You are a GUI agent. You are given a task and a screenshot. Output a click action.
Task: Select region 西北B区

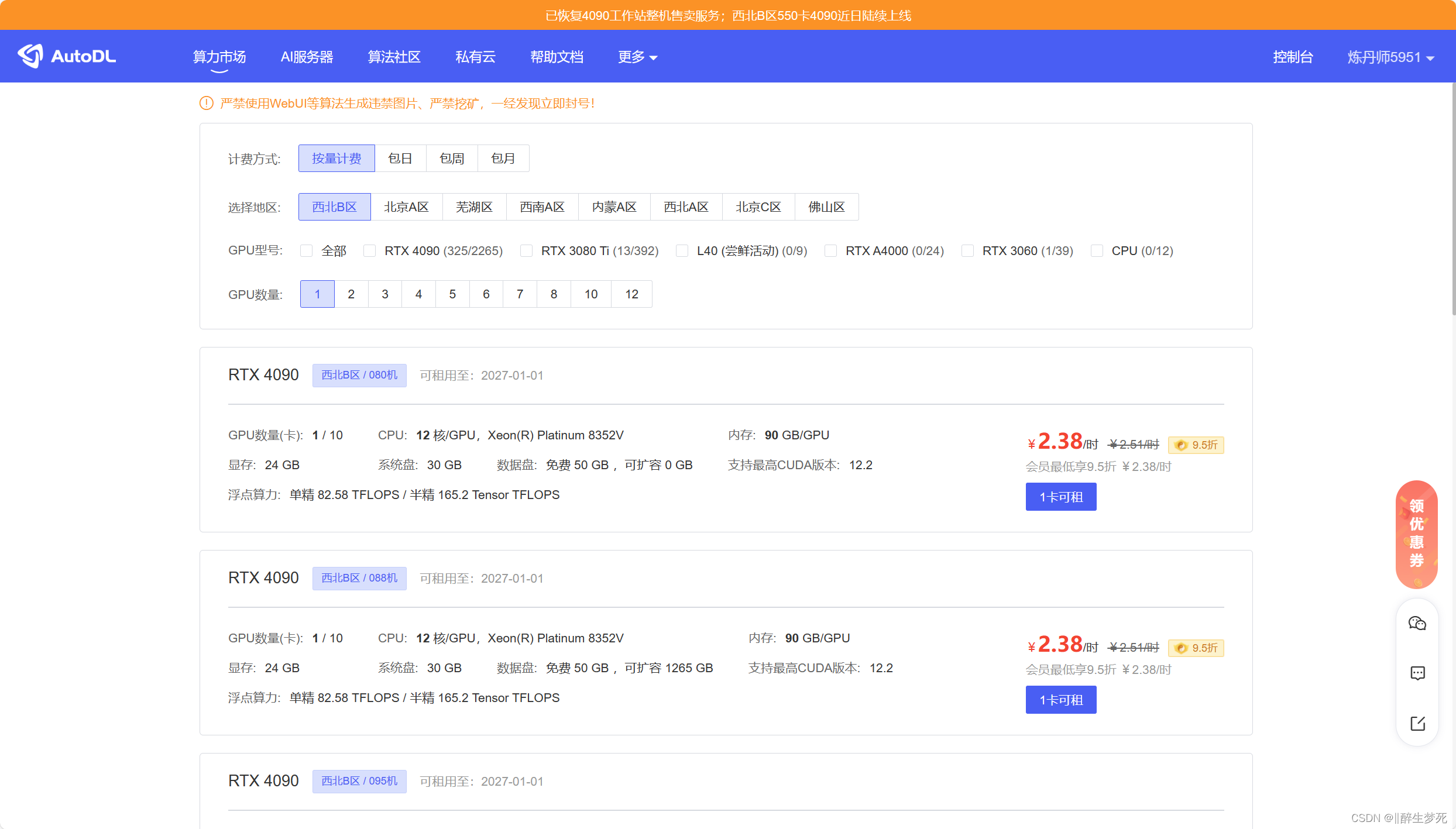[334, 207]
